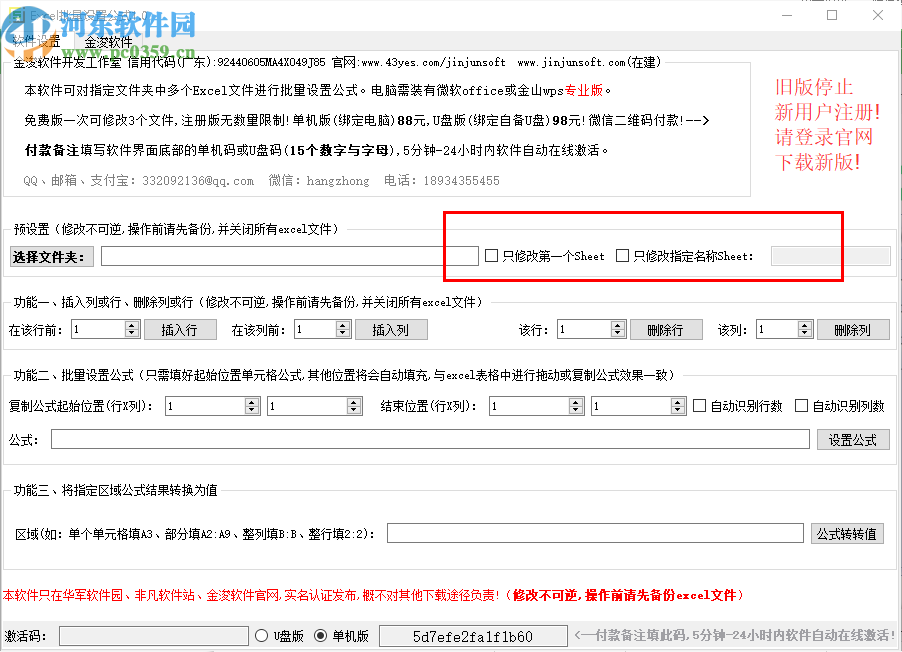Open the 软件设置 menu

[35, 43]
